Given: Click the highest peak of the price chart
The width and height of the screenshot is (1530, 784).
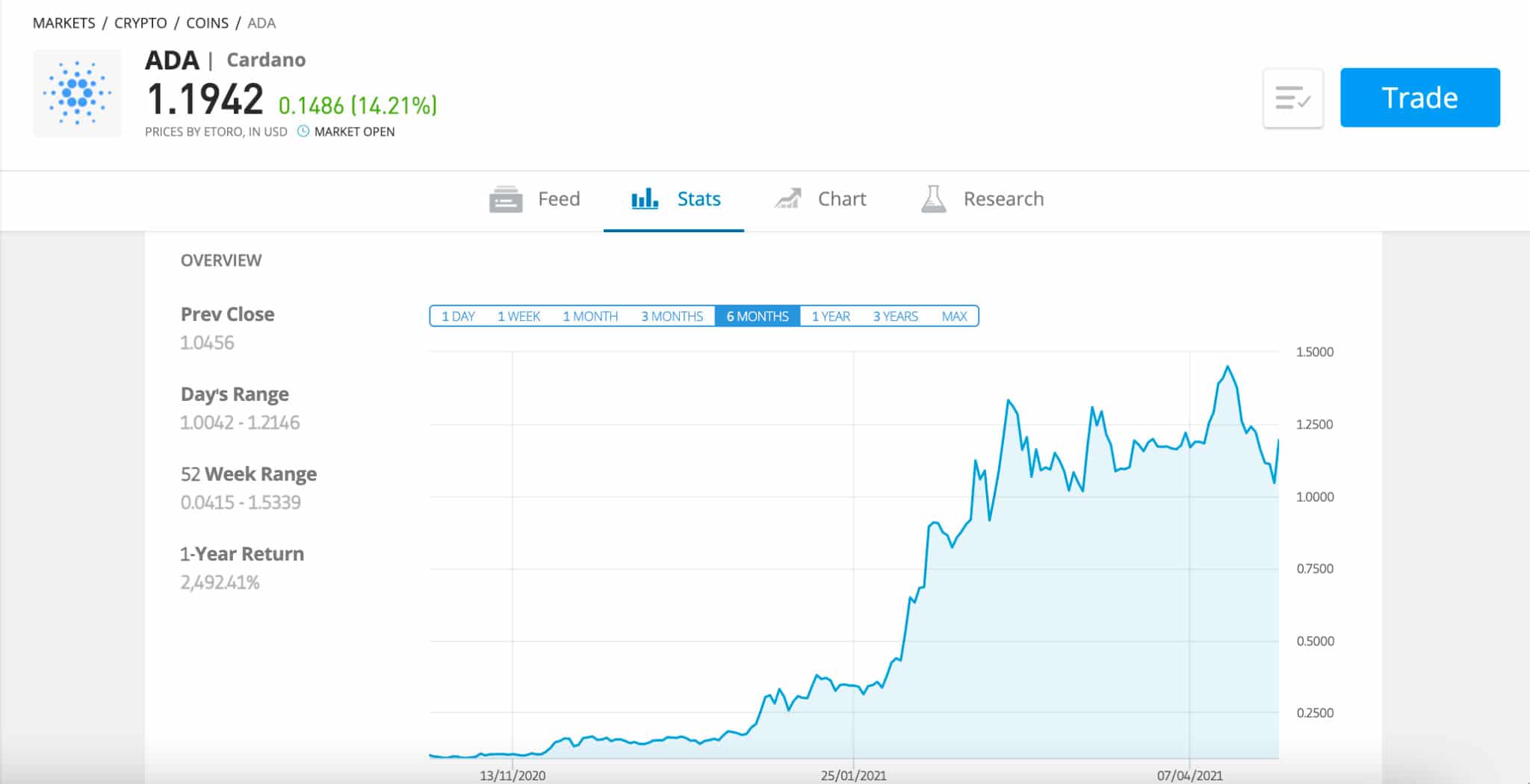Looking at the screenshot, I should click(1227, 367).
